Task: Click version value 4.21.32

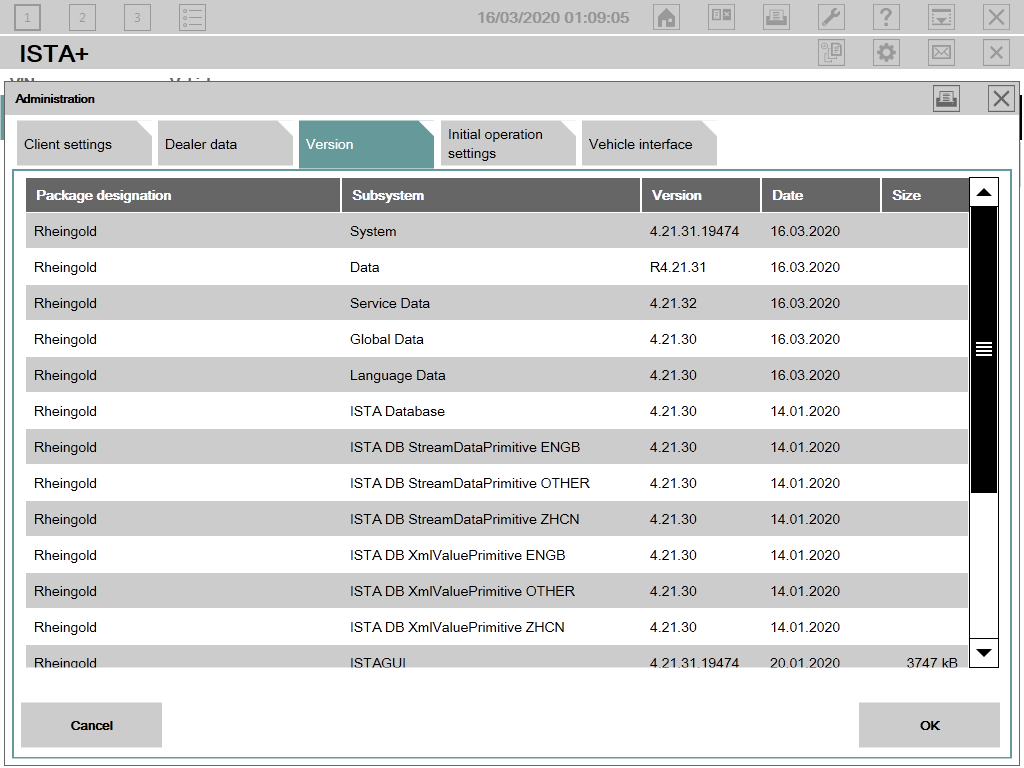Action: [x=673, y=303]
